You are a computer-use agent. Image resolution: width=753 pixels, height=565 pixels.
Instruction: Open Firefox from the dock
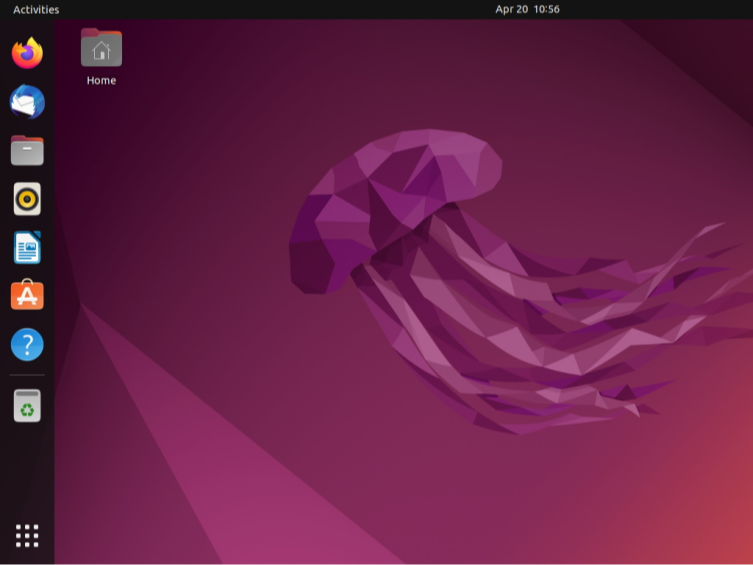pos(27,53)
